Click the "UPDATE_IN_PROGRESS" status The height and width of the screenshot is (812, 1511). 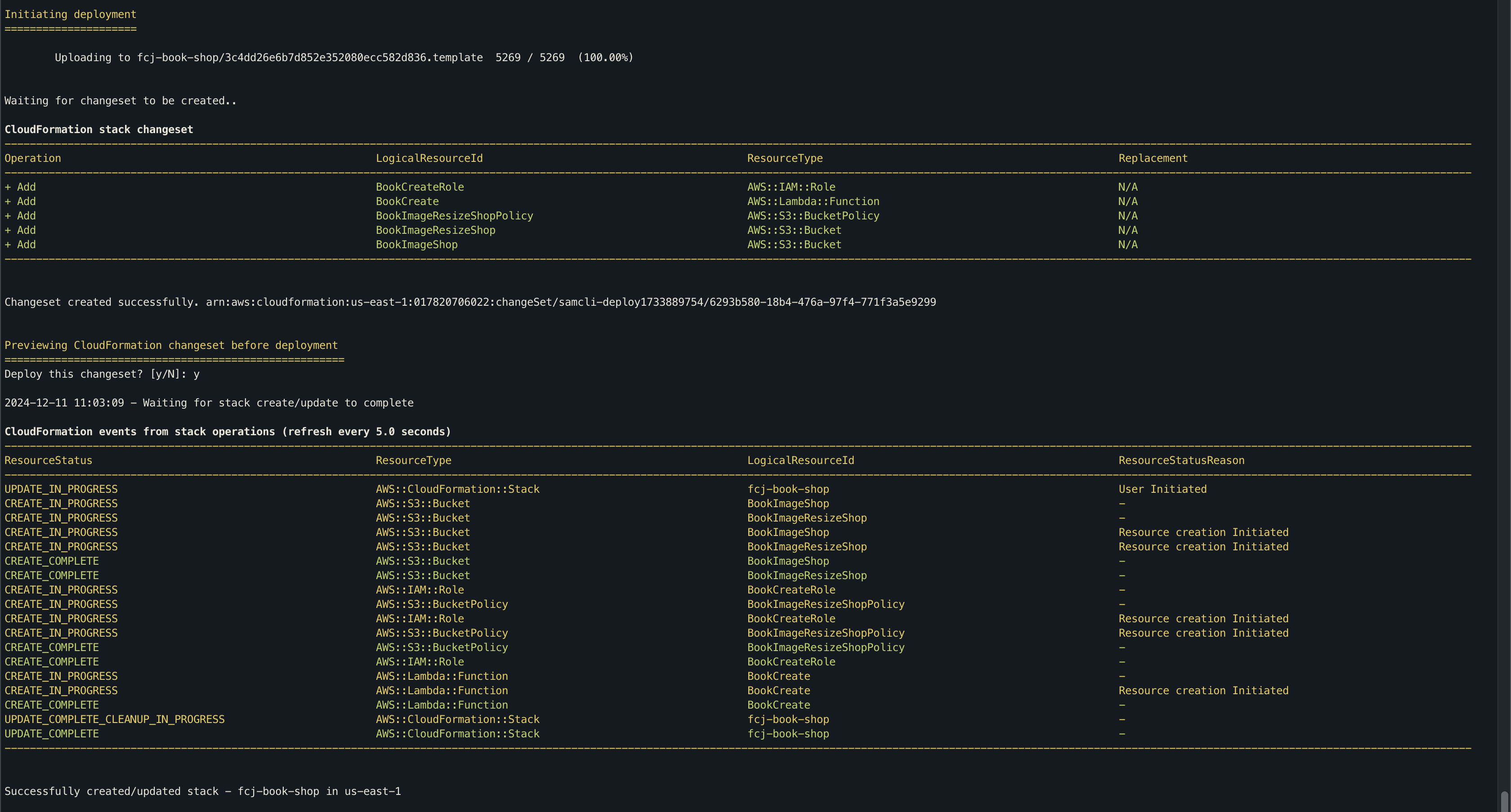point(61,489)
